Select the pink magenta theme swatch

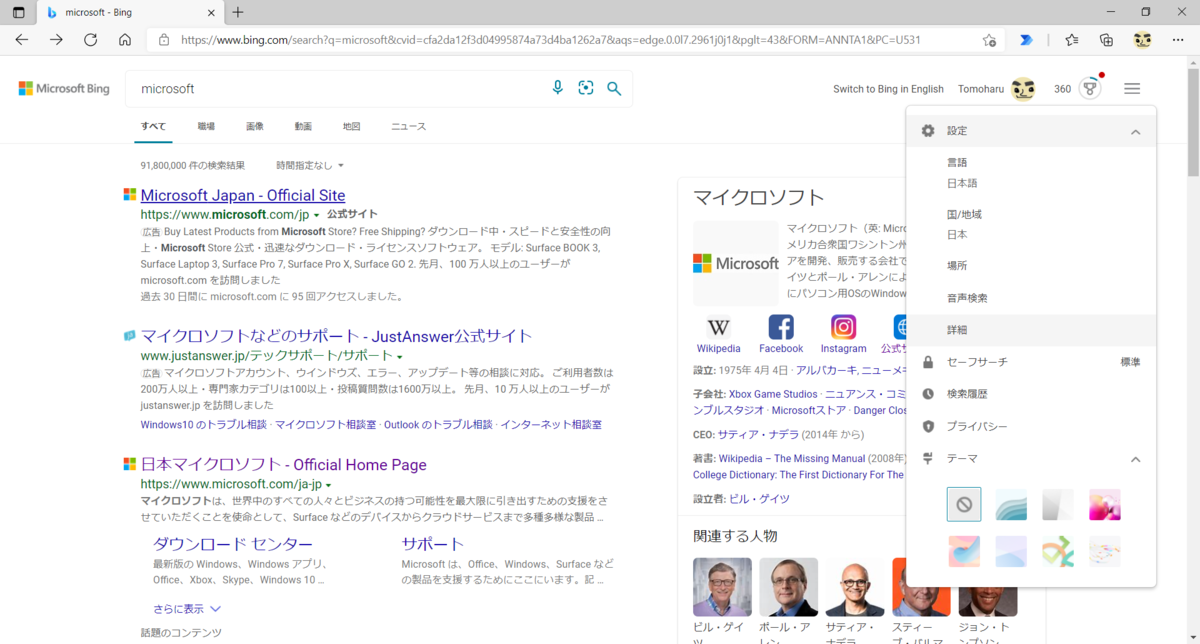coord(1105,505)
